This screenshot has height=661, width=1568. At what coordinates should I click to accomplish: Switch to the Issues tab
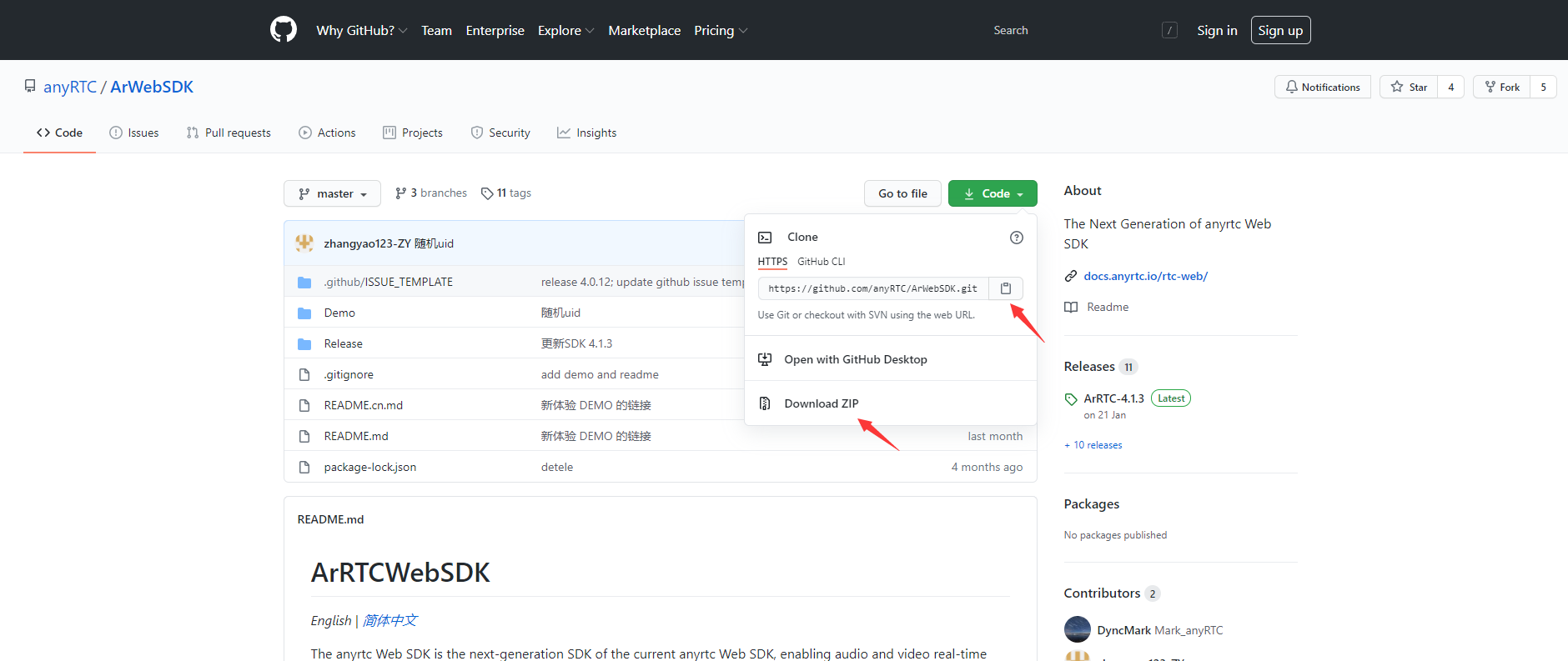click(x=134, y=133)
